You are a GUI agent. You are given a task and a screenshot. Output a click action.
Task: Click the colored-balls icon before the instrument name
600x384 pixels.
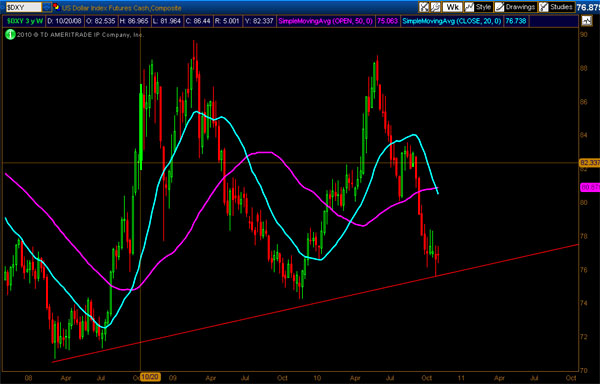tap(56, 7)
